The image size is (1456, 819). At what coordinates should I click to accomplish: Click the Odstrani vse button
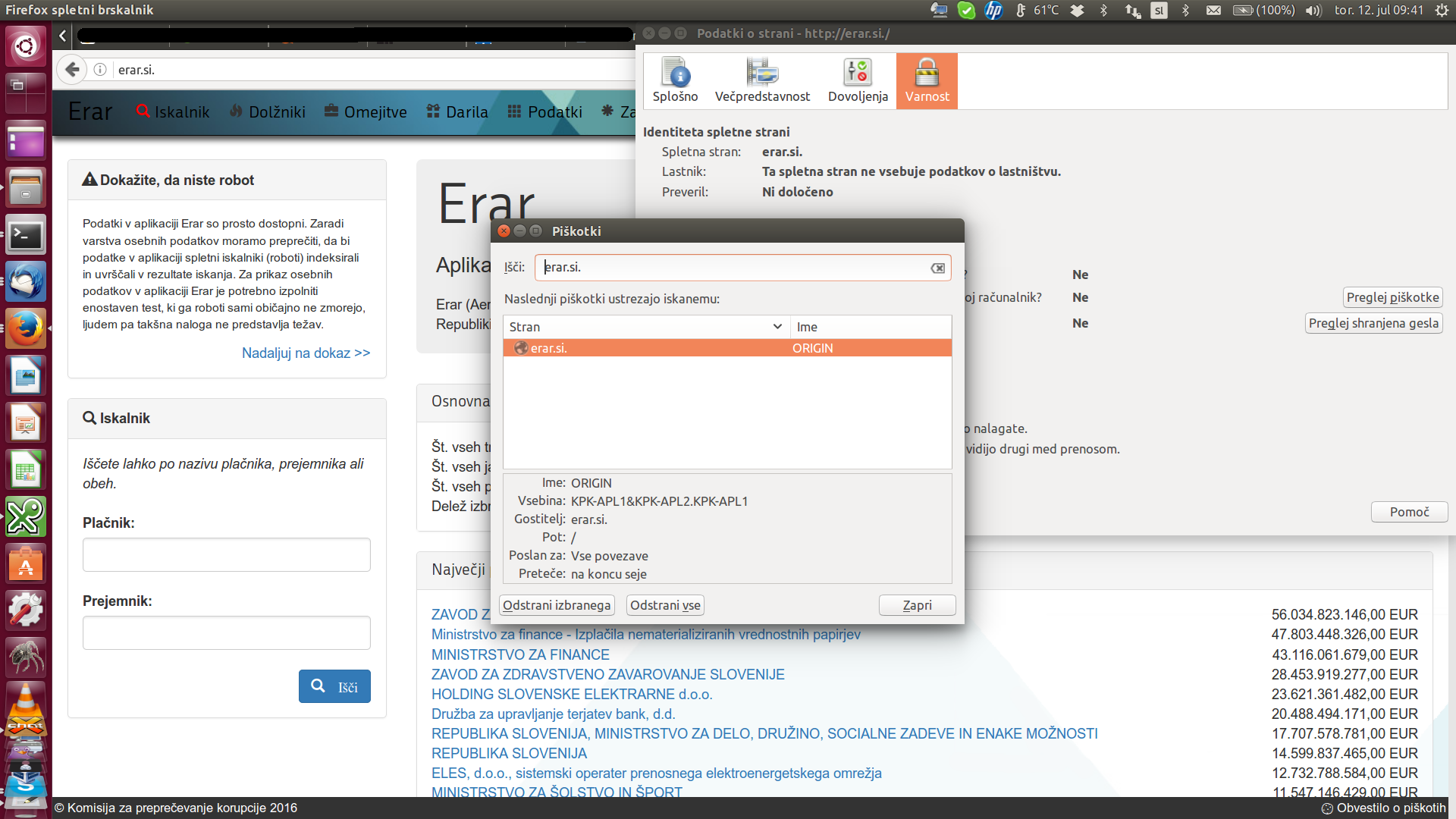pyautogui.click(x=665, y=605)
